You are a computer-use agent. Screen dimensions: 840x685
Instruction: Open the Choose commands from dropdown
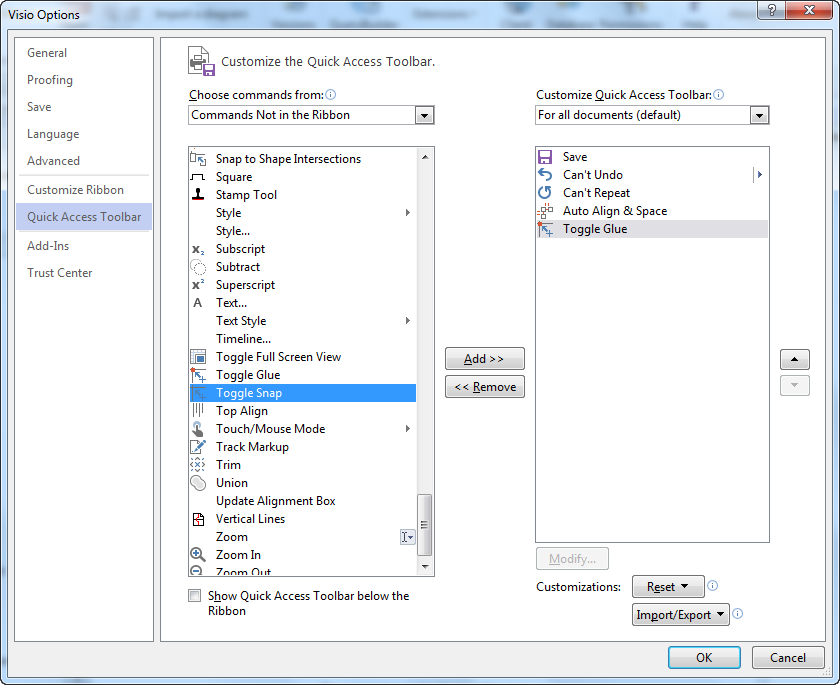[424, 115]
